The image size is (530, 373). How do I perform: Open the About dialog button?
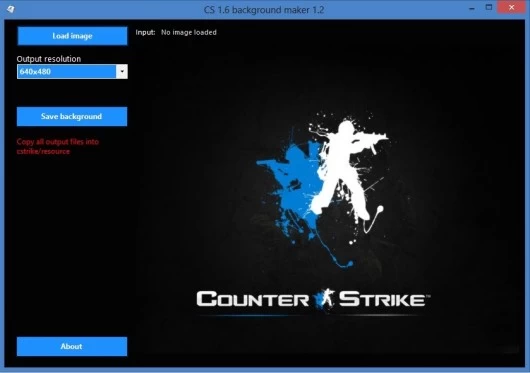[72, 346]
